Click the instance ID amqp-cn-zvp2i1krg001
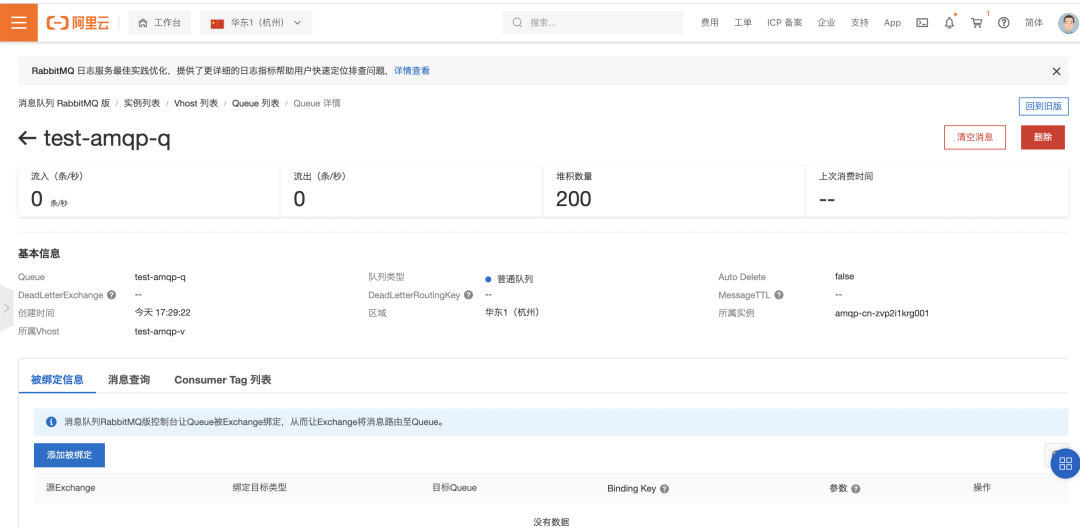Image resolution: width=1080 pixels, height=527 pixels. click(x=882, y=313)
